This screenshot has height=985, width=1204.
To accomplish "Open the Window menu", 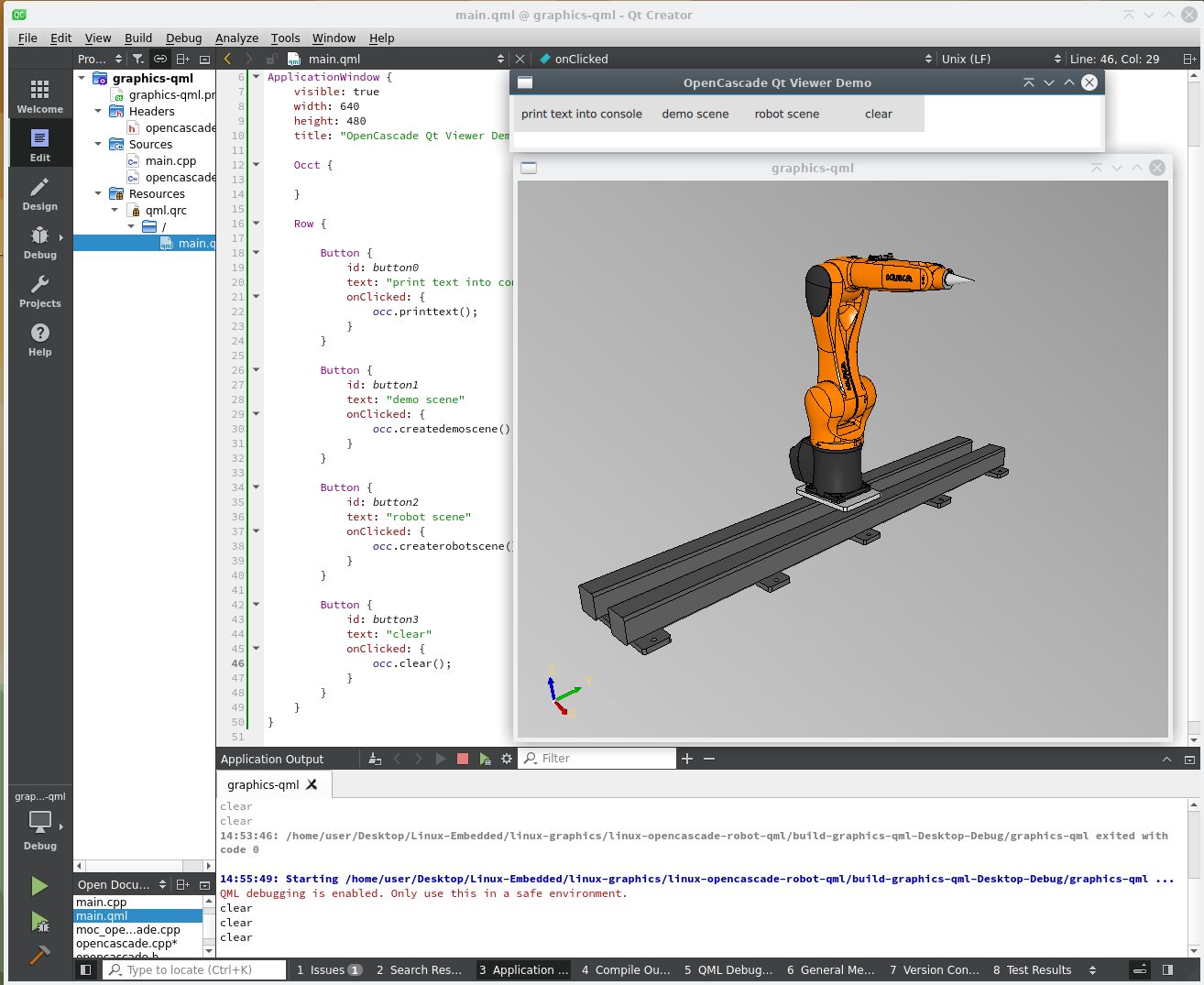I will 334,38.
